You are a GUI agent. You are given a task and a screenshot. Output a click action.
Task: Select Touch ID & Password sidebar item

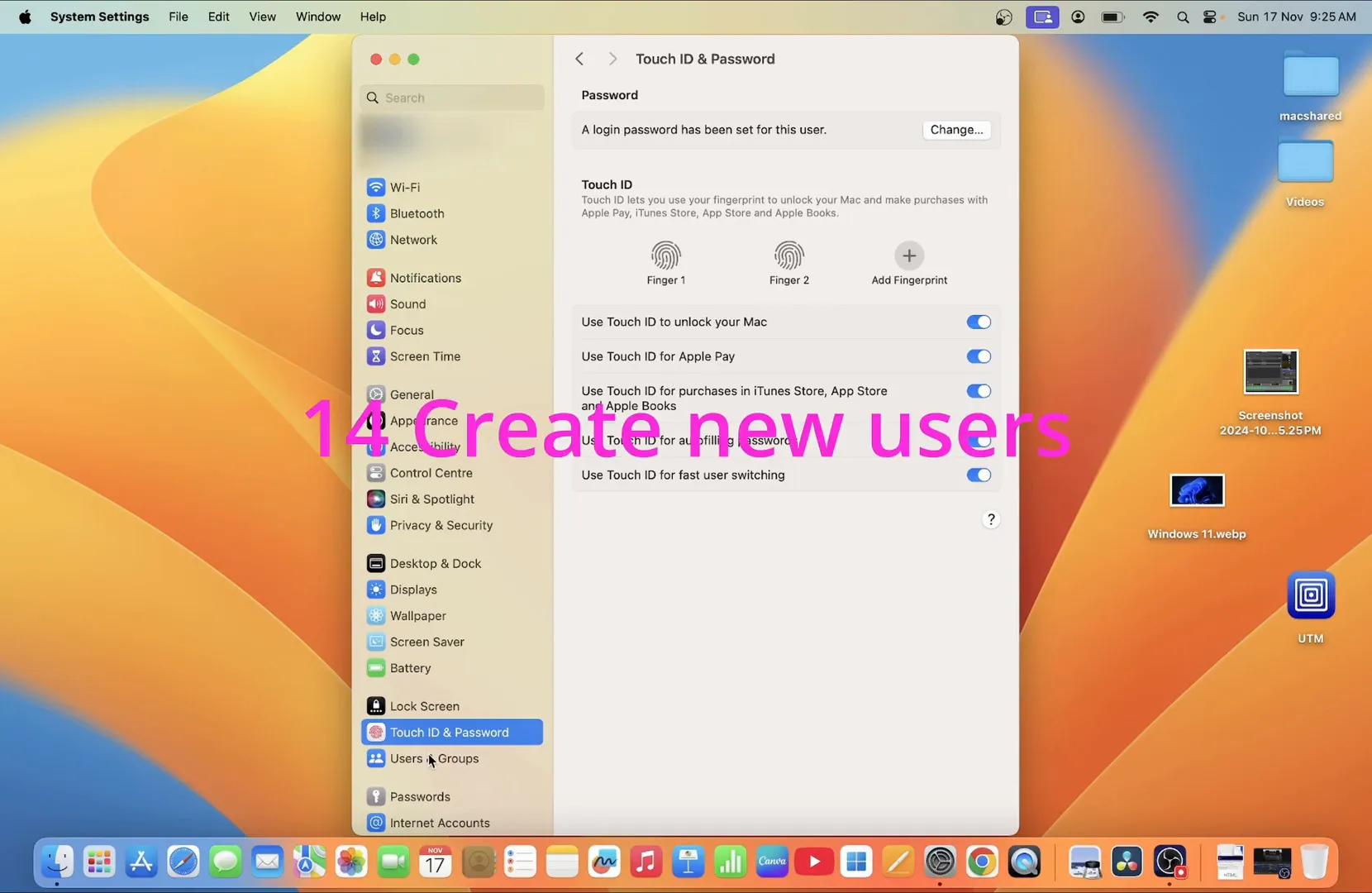pos(451,733)
